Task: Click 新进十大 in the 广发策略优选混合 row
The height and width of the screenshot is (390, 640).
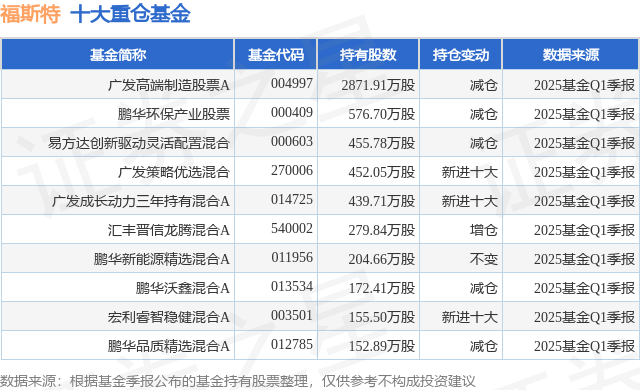Action: 470,172
